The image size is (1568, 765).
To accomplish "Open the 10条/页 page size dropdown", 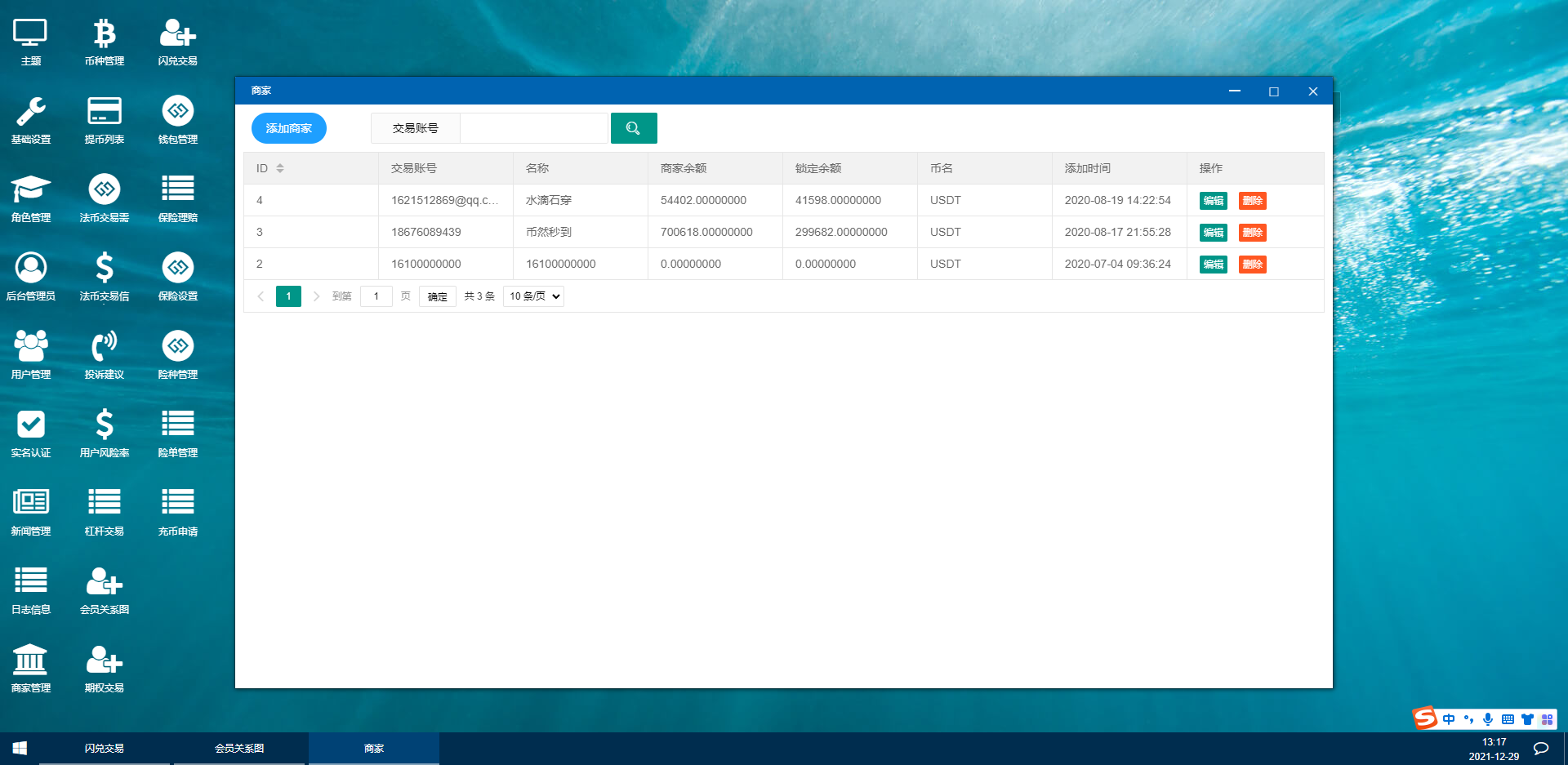I will coord(532,296).
